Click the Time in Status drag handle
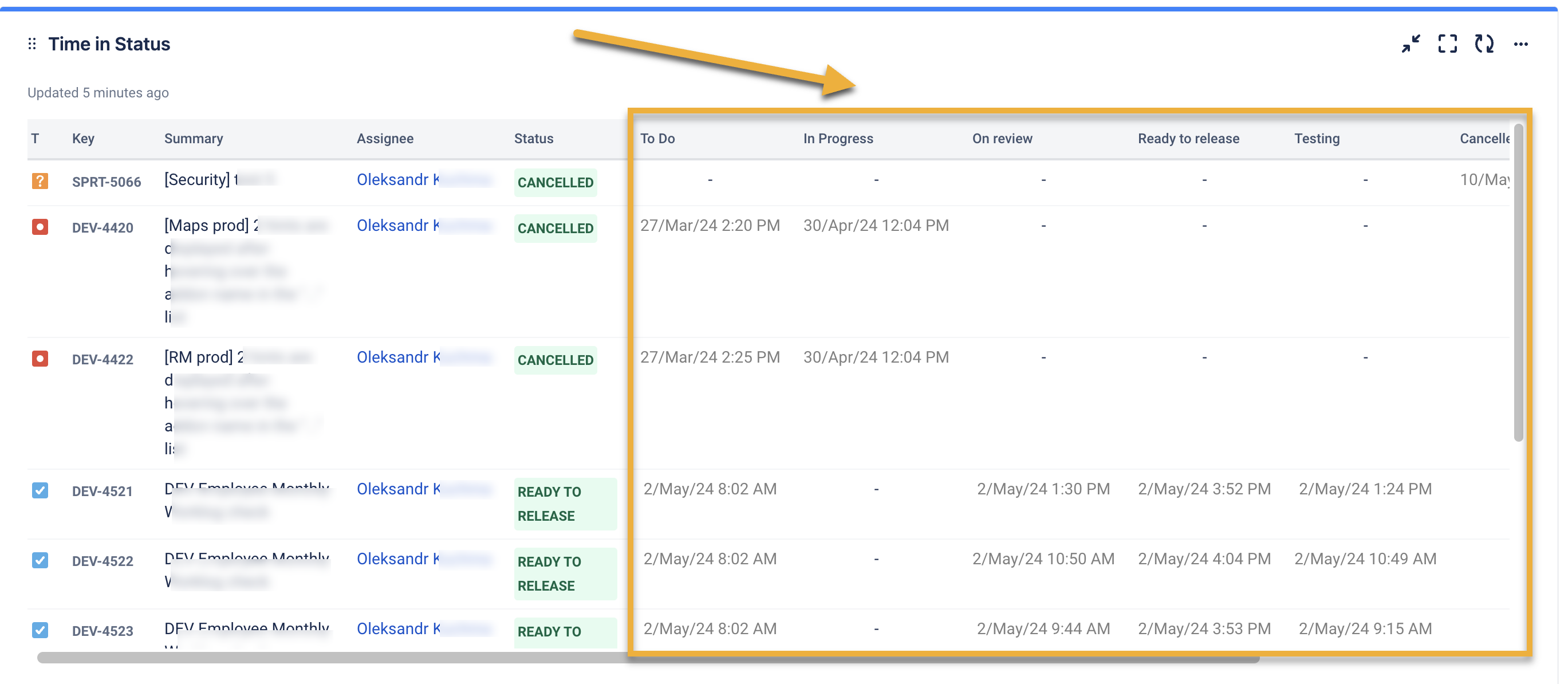The height and width of the screenshot is (684, 1568). click(31, 44)
